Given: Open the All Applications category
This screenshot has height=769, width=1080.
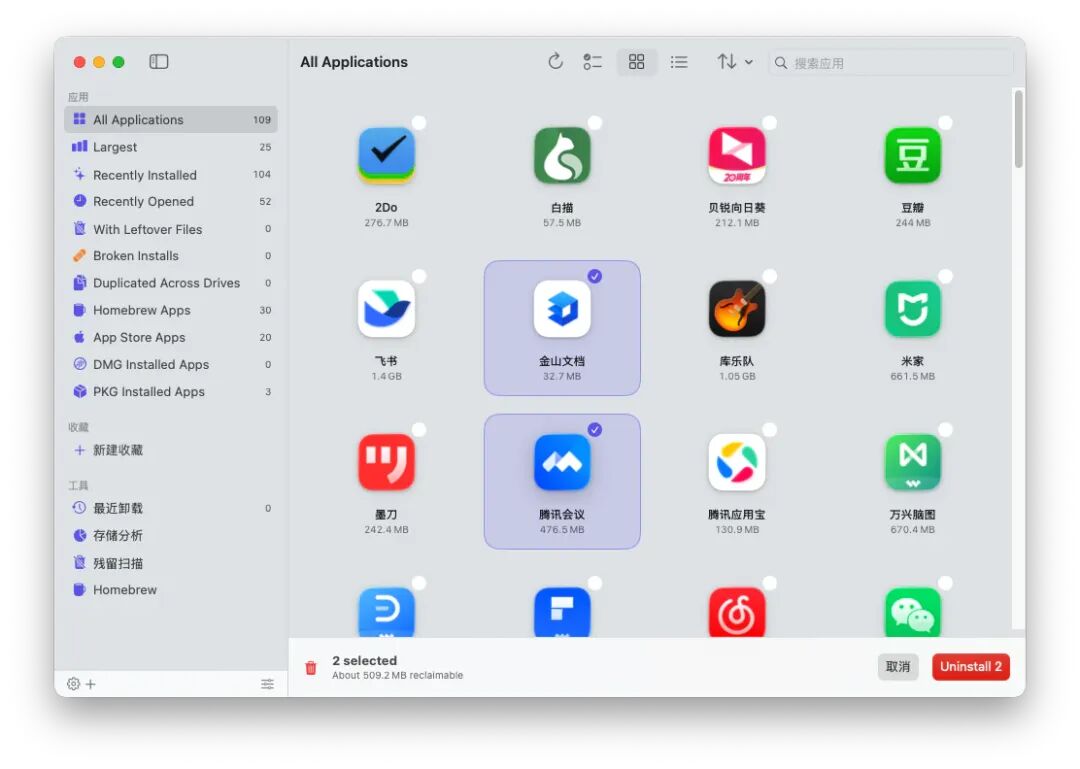Looking at the screenshot, I should 171,119.
